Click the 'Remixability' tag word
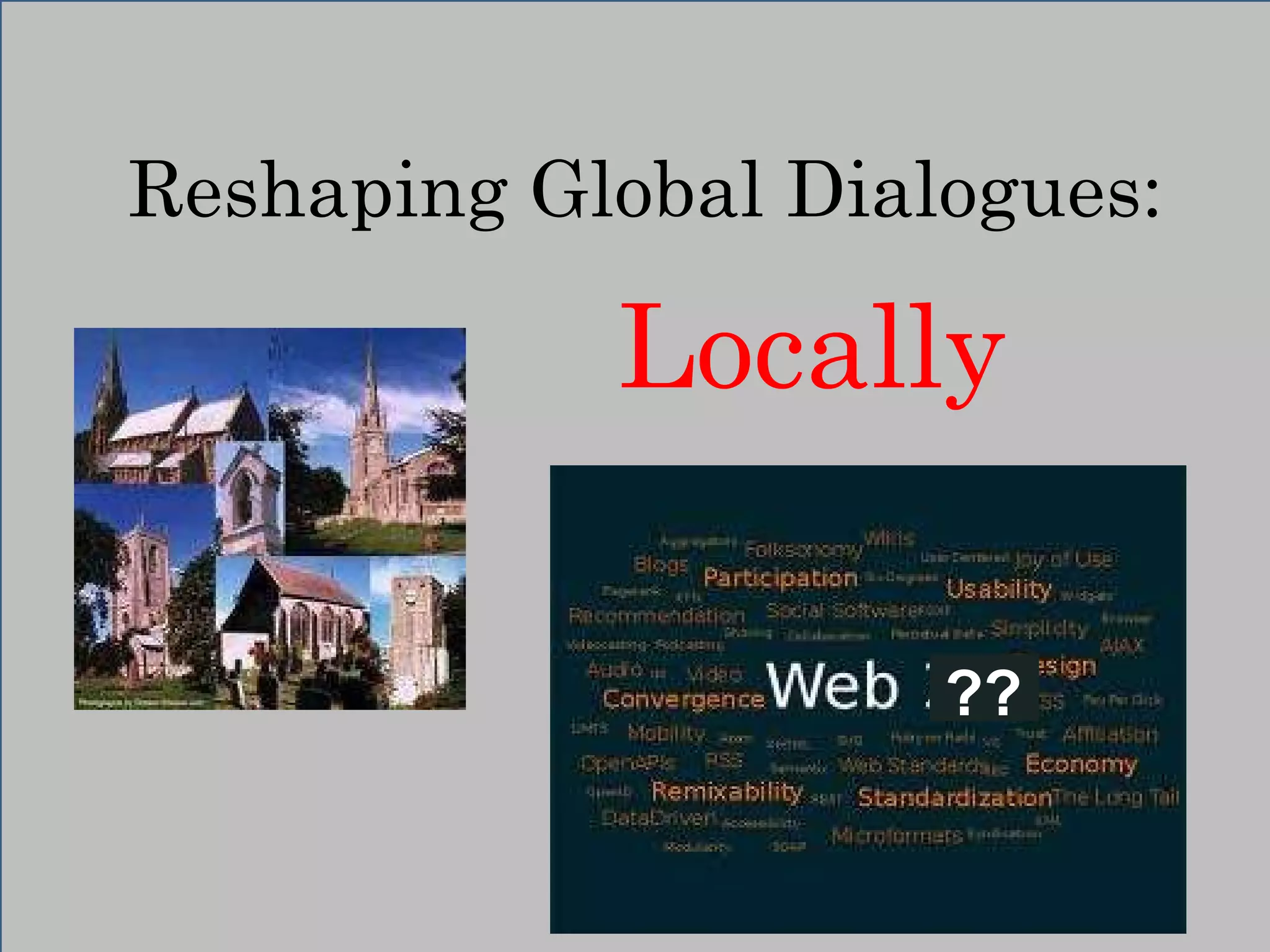The image size is (1270, 952). (x=727, y=791)
